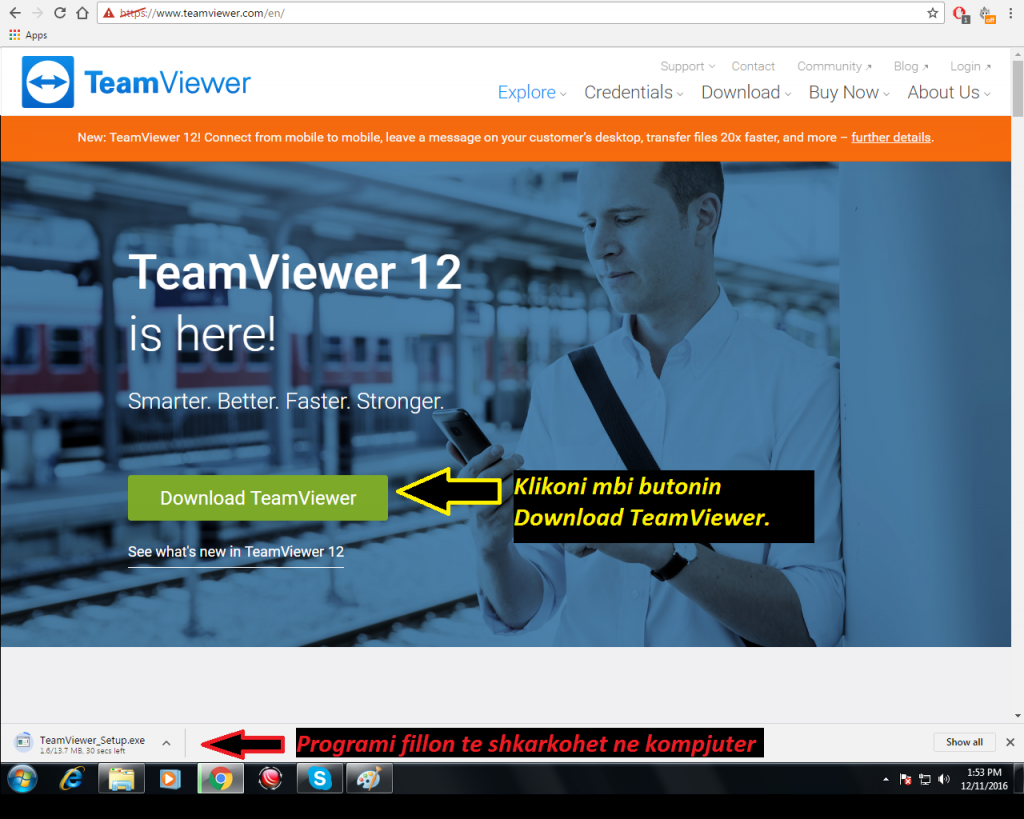
Task: Visit the Community link
Action: pos(834,66)
